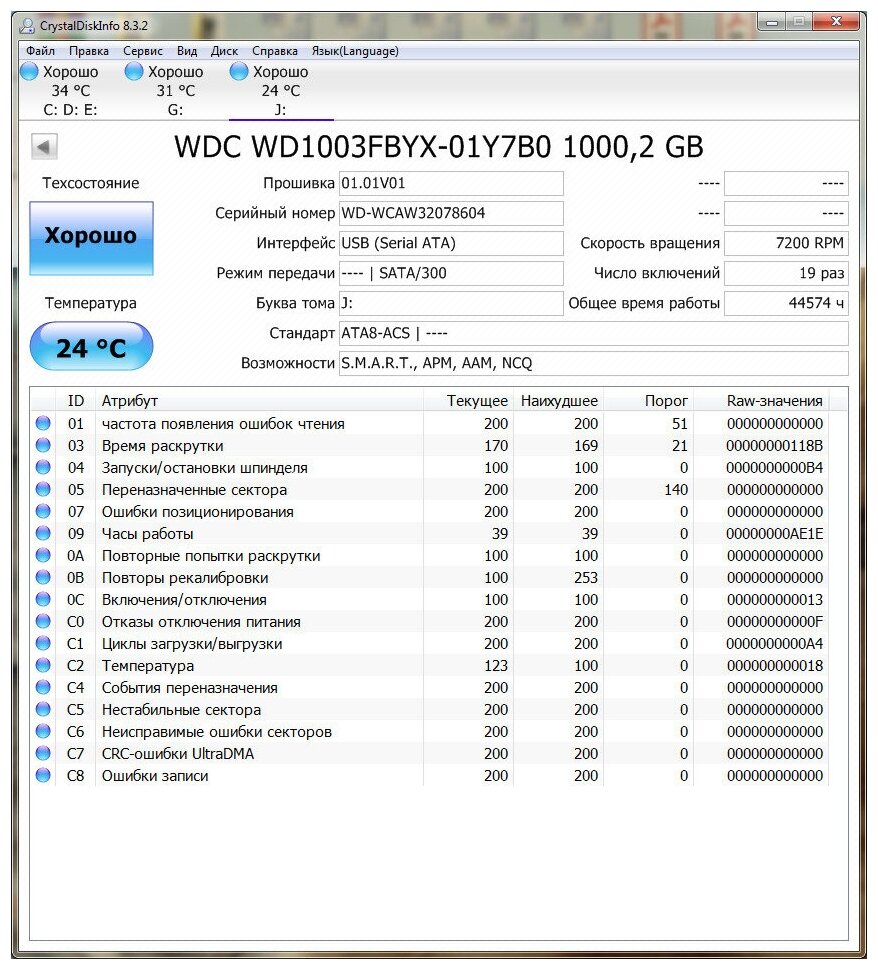The height and width of the screenshot is (970, 878).
Task: Open the Вид menu
Action: pyautogui.click(x=187, y=51)
